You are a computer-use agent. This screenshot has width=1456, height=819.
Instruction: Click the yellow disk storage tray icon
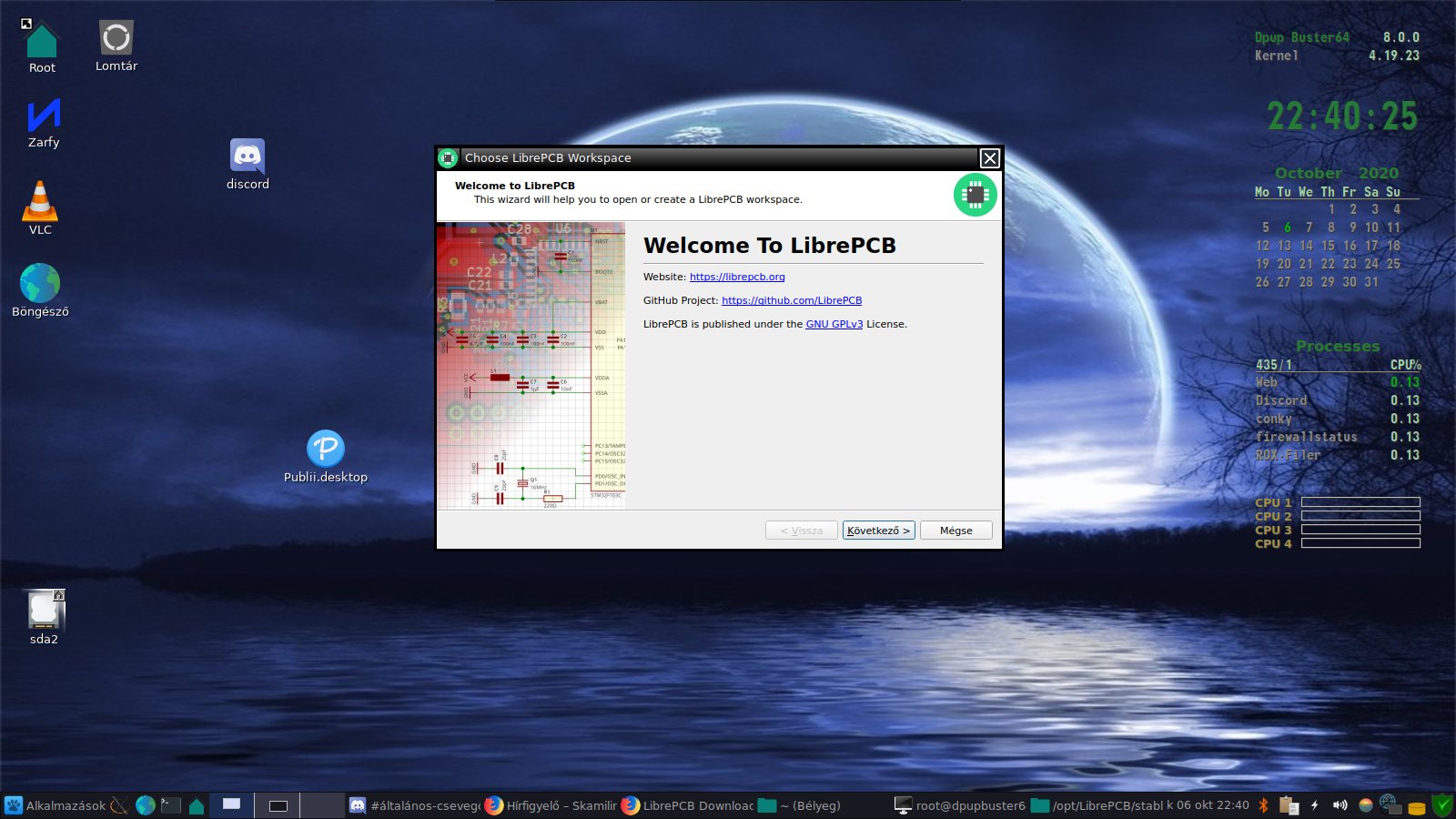[x=1417, y=806]
